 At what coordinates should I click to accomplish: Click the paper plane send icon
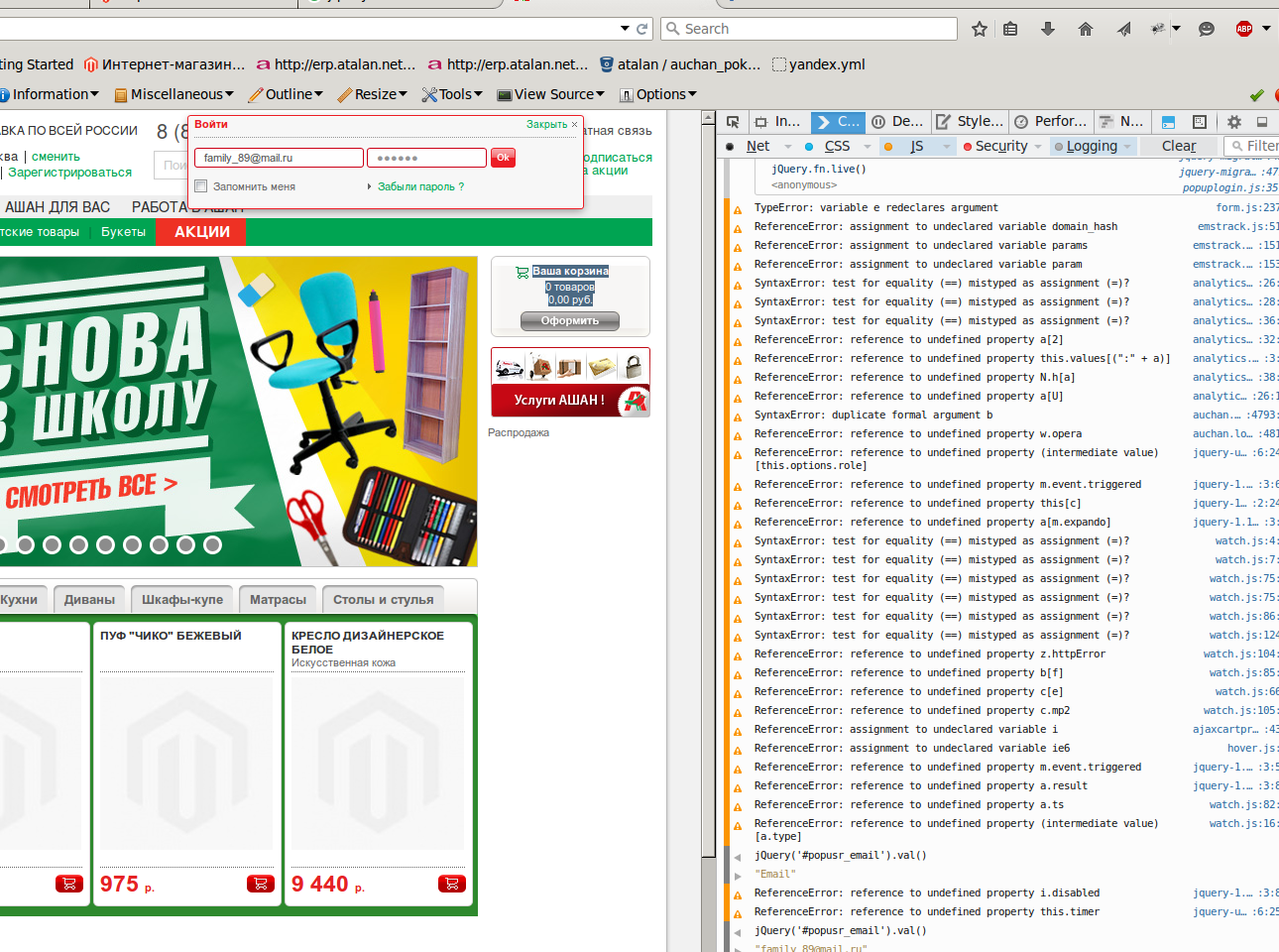point(1123,29)
